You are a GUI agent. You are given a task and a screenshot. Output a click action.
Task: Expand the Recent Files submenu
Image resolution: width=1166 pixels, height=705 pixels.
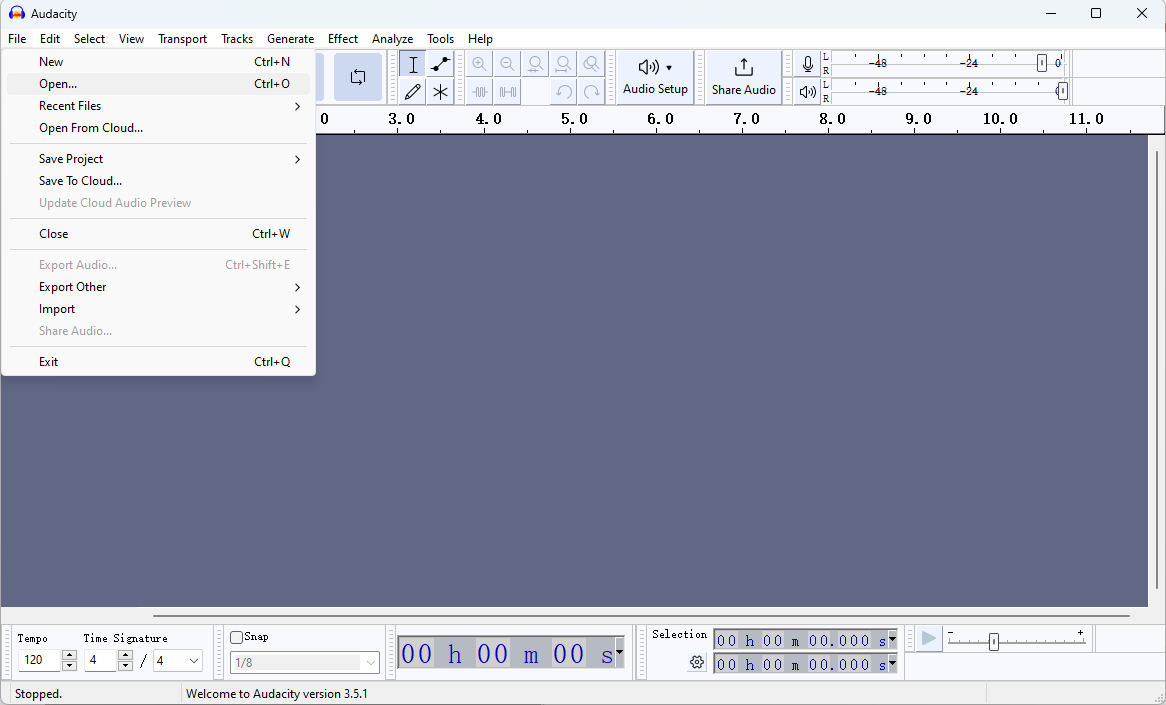pos(158,106)
